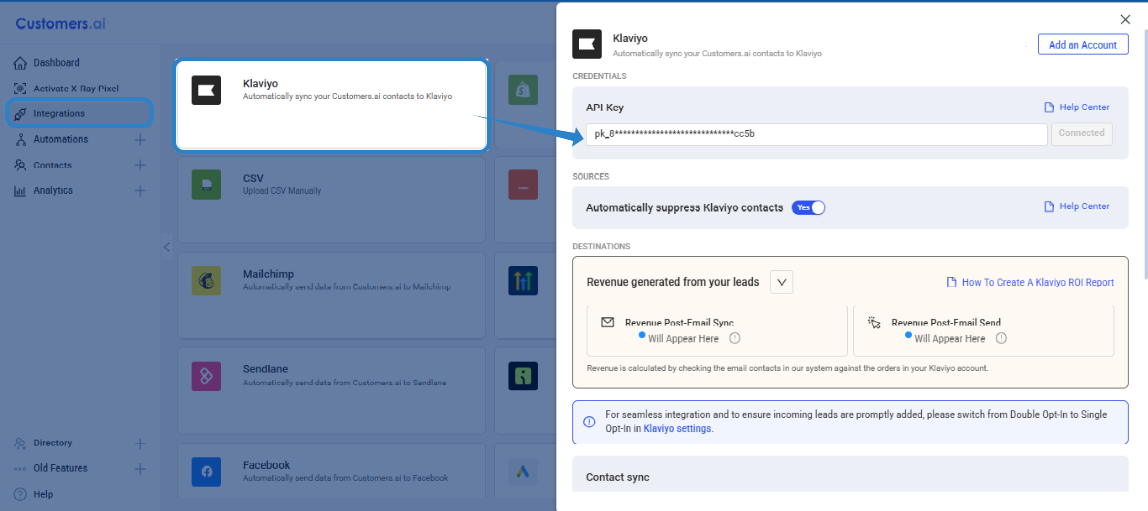This screenshot has height=511, width=1148.
Task: Open How To Create A Klaviyo ROI Report
Action: [1031, 282]
